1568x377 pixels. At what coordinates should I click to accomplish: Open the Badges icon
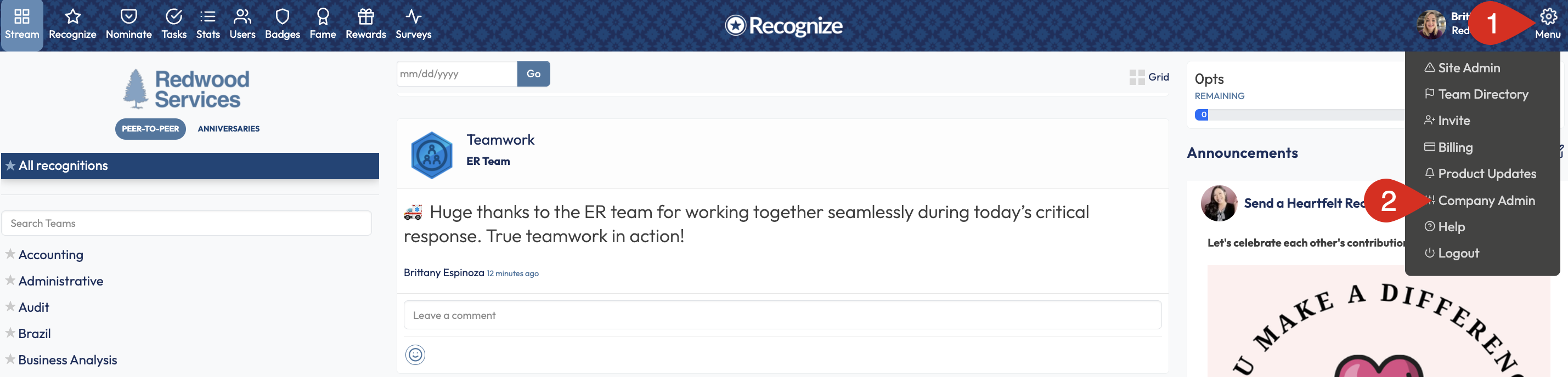click(283, 16)
